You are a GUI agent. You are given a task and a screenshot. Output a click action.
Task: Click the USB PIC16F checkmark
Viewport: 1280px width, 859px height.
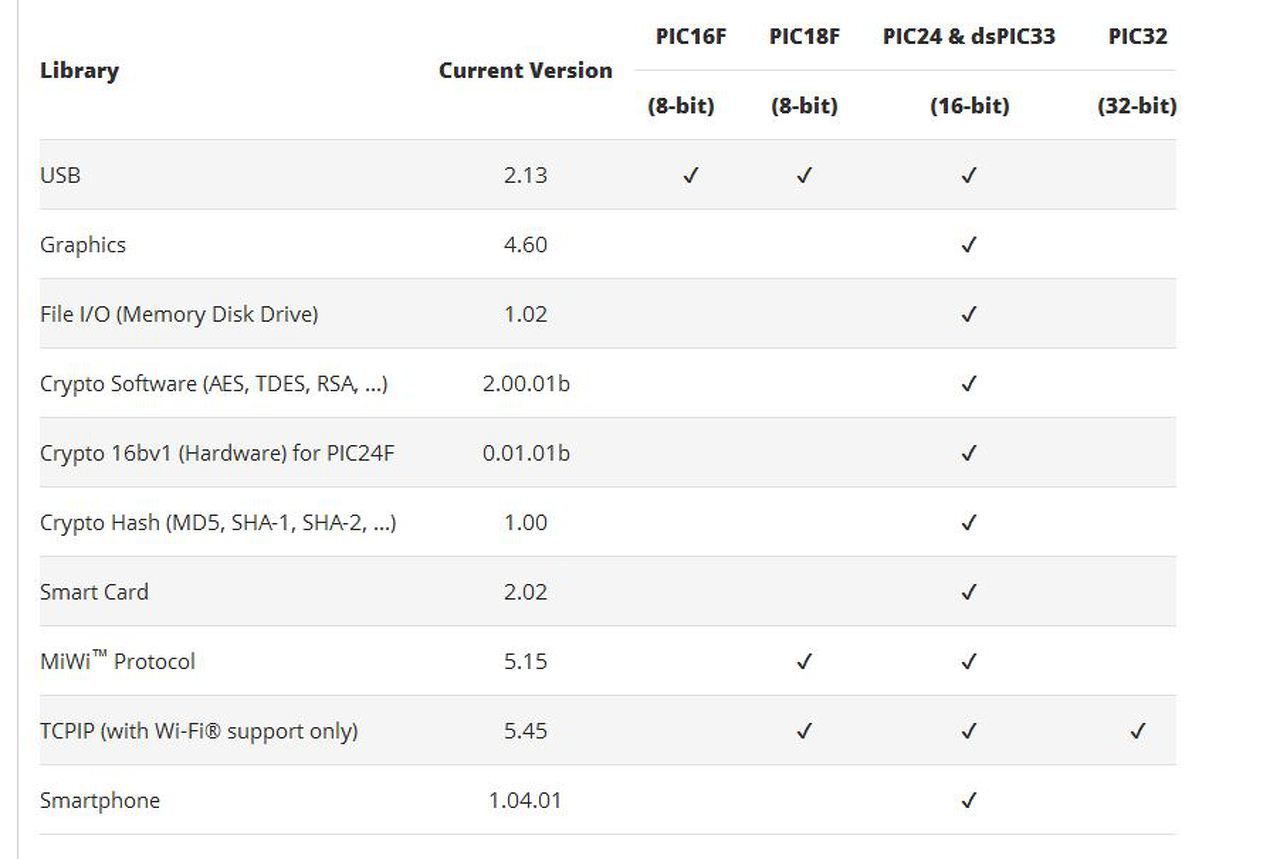[x=690, y=176]
